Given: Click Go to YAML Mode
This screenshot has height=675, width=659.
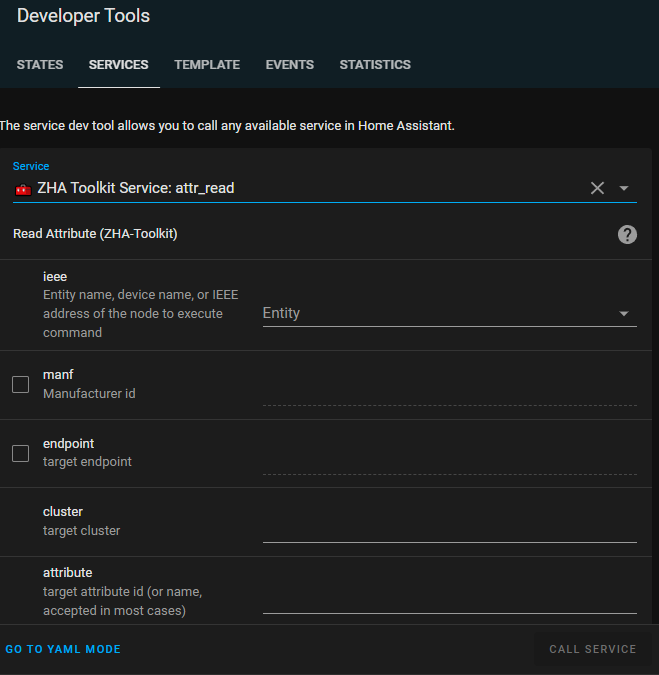Looking at the screenshot, I should (63, 649).
